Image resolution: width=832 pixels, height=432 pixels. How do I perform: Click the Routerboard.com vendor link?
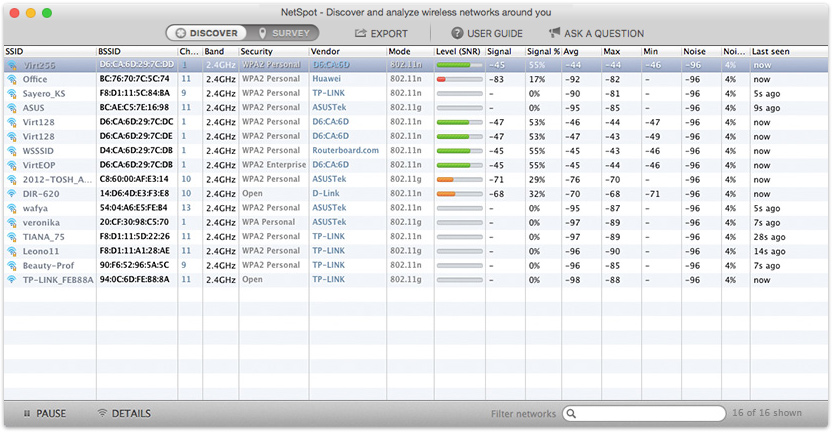pos(345,150)
